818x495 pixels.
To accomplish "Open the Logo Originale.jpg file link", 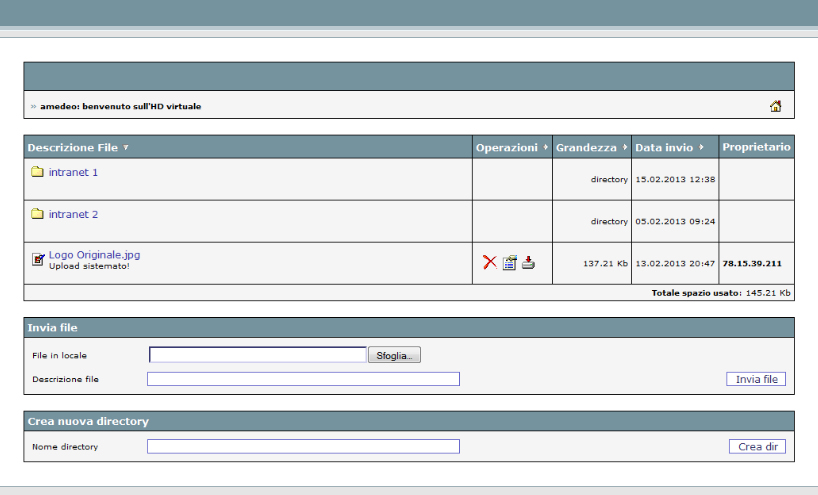I will pyautogui.click(x=94, y=255).
